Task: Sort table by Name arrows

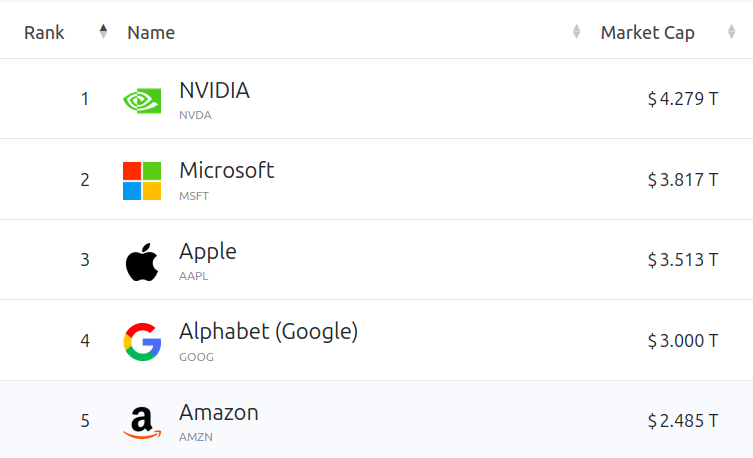Action: [576, 32]
